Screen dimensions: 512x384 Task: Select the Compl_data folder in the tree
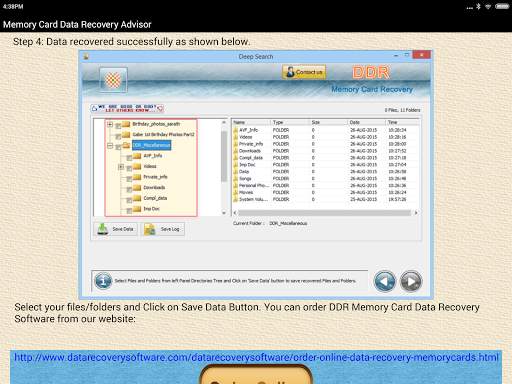pyautogui.click(x=155, y=198)
